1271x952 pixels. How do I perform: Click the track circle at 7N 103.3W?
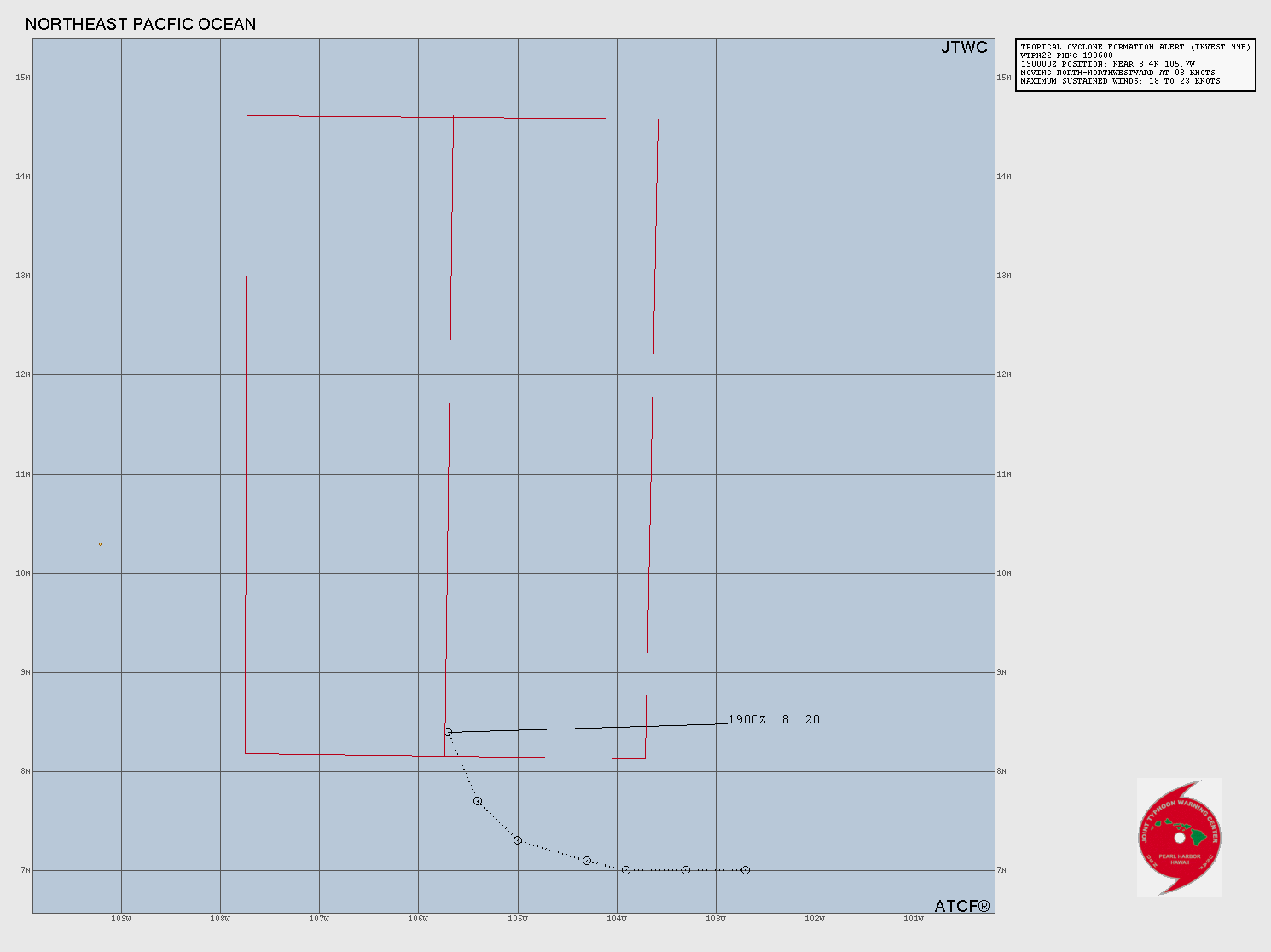tap(686, 870)
